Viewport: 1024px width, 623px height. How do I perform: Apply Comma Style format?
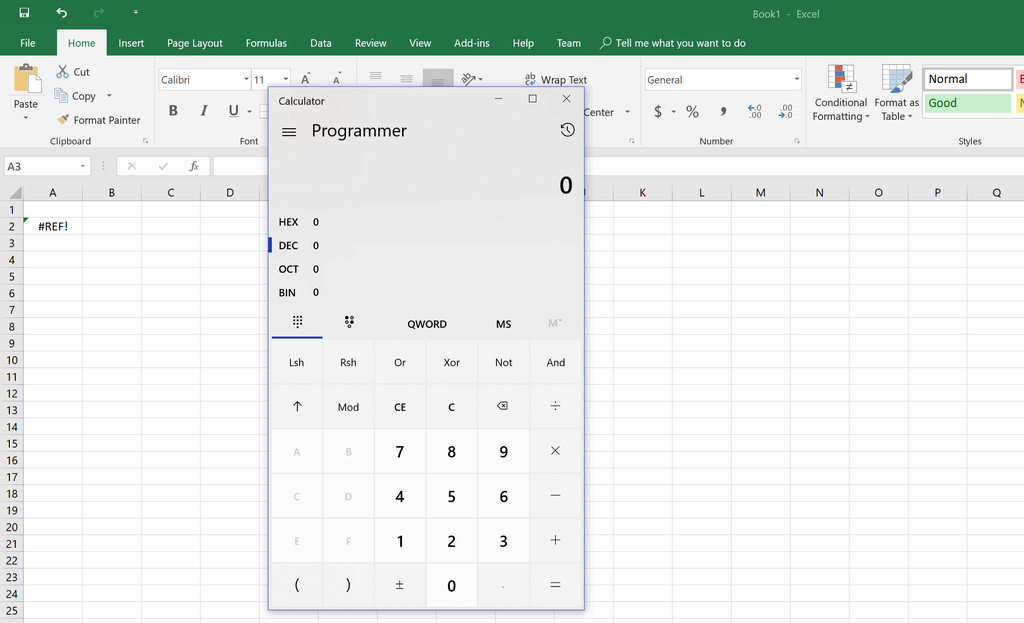coord(723,112)
